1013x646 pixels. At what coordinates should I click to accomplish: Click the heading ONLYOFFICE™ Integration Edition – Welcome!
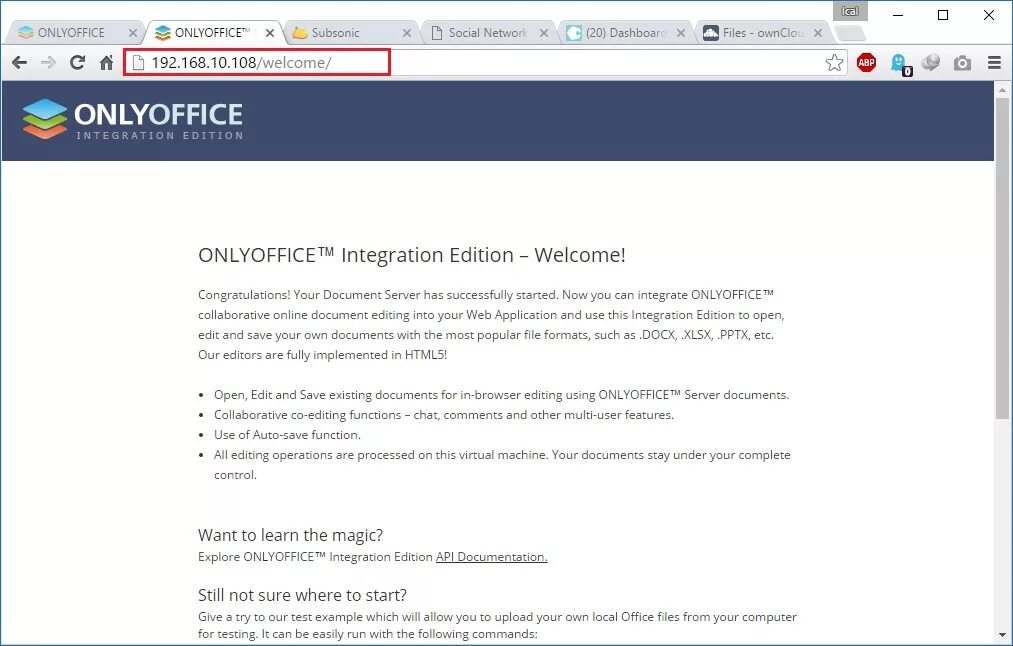coord(412,255)
